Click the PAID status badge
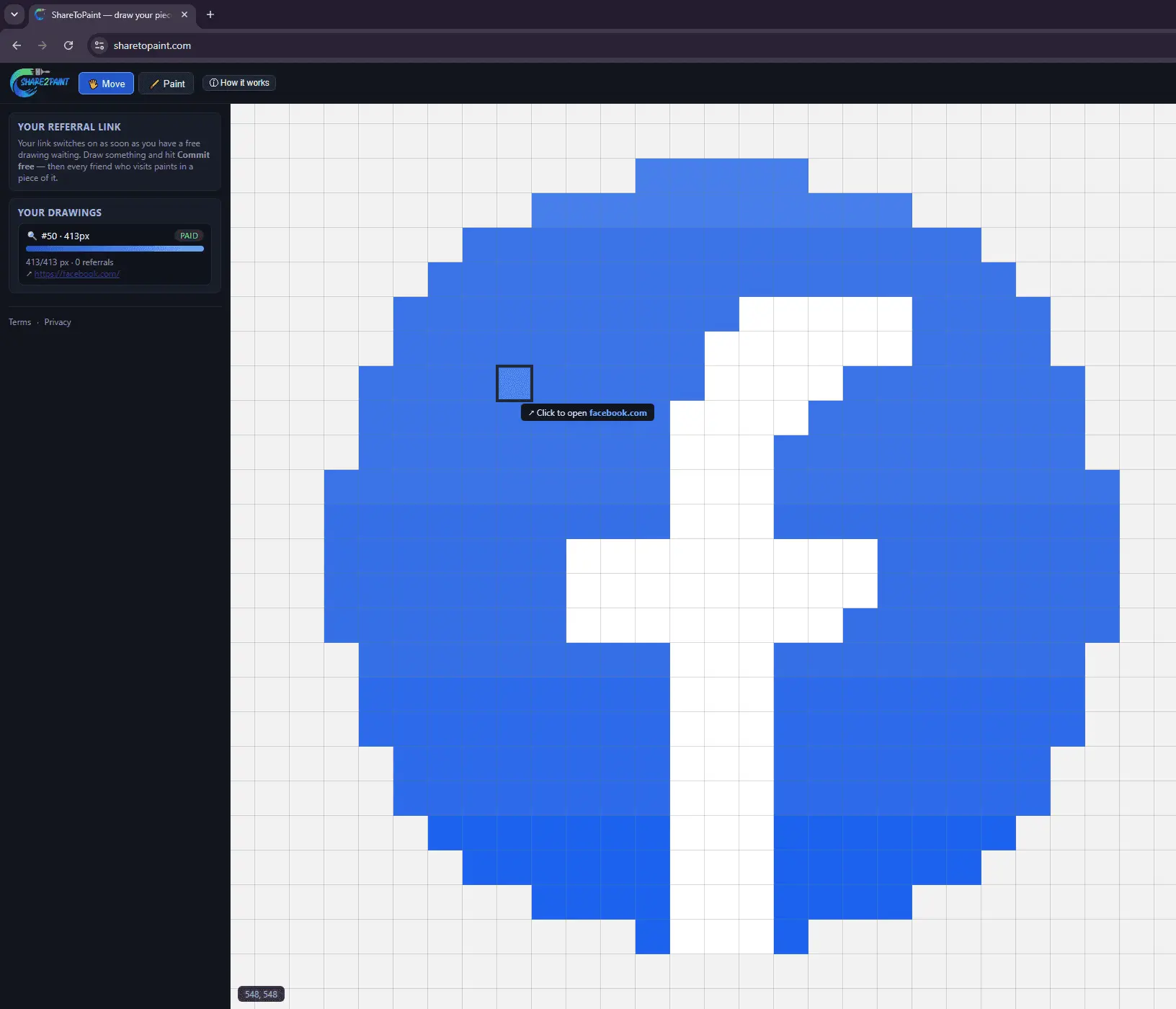The image size is (1176, 1009). coord(189,236)
